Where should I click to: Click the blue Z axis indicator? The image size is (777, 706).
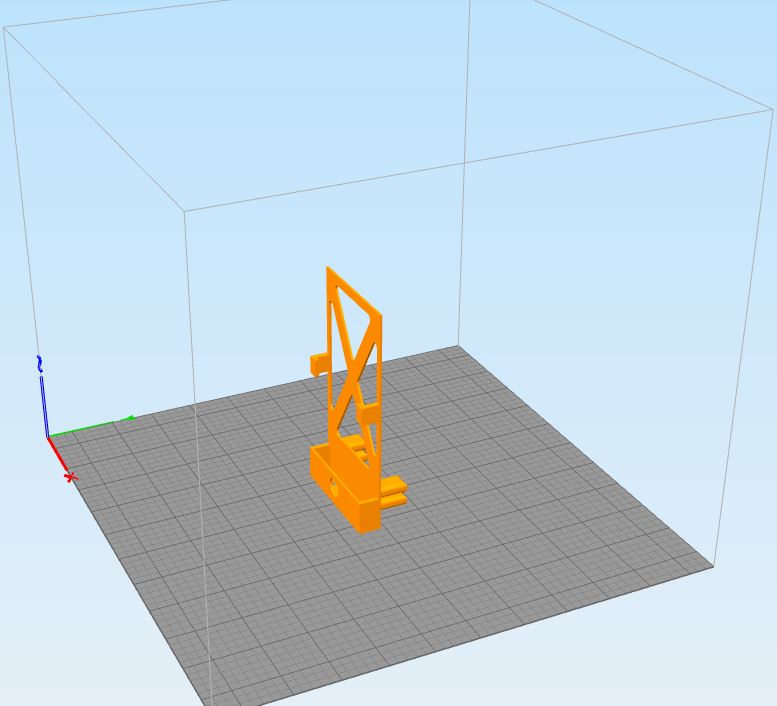[x=42, y=396]
